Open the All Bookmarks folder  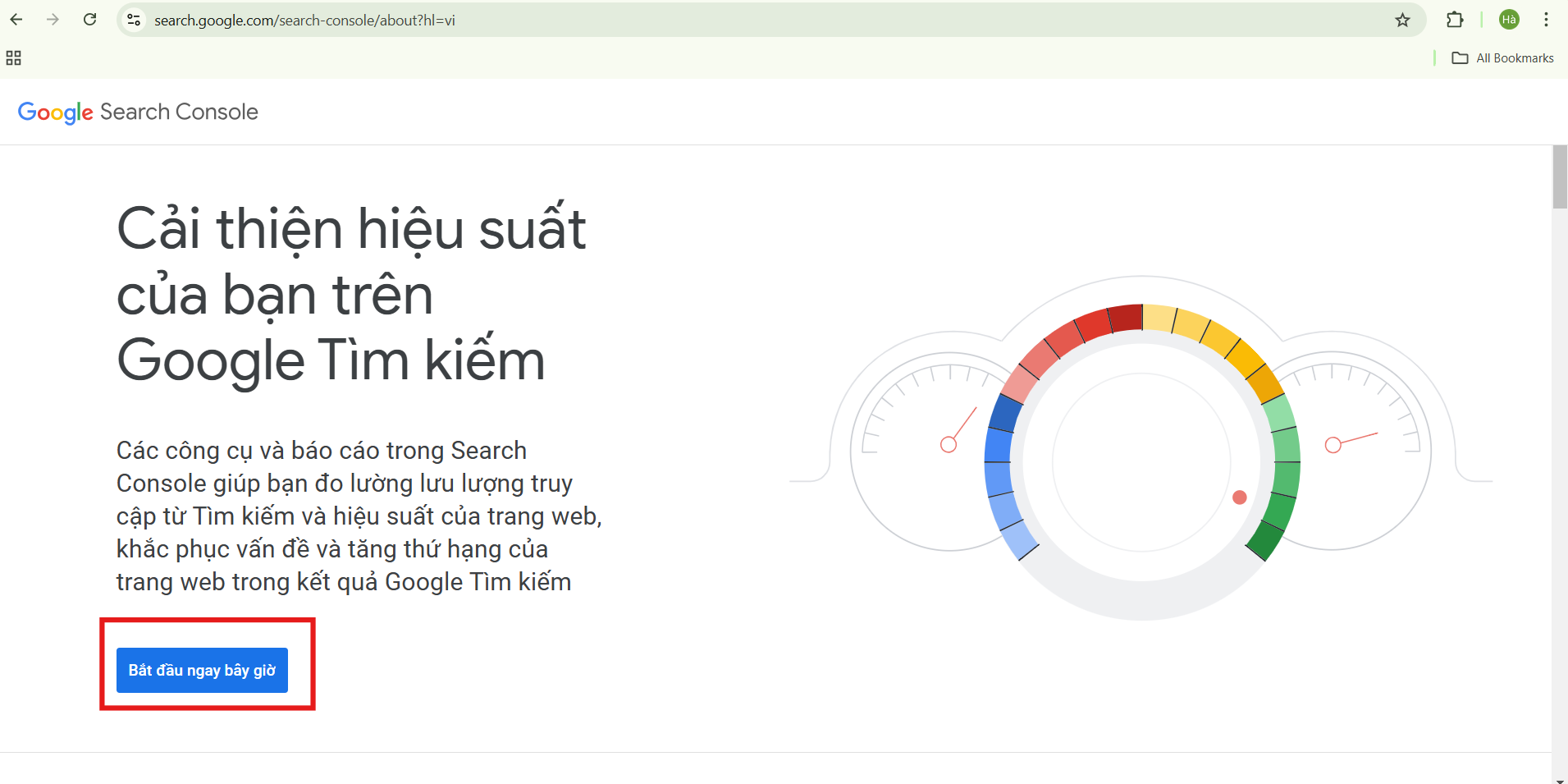click(x=1502, y=58)
